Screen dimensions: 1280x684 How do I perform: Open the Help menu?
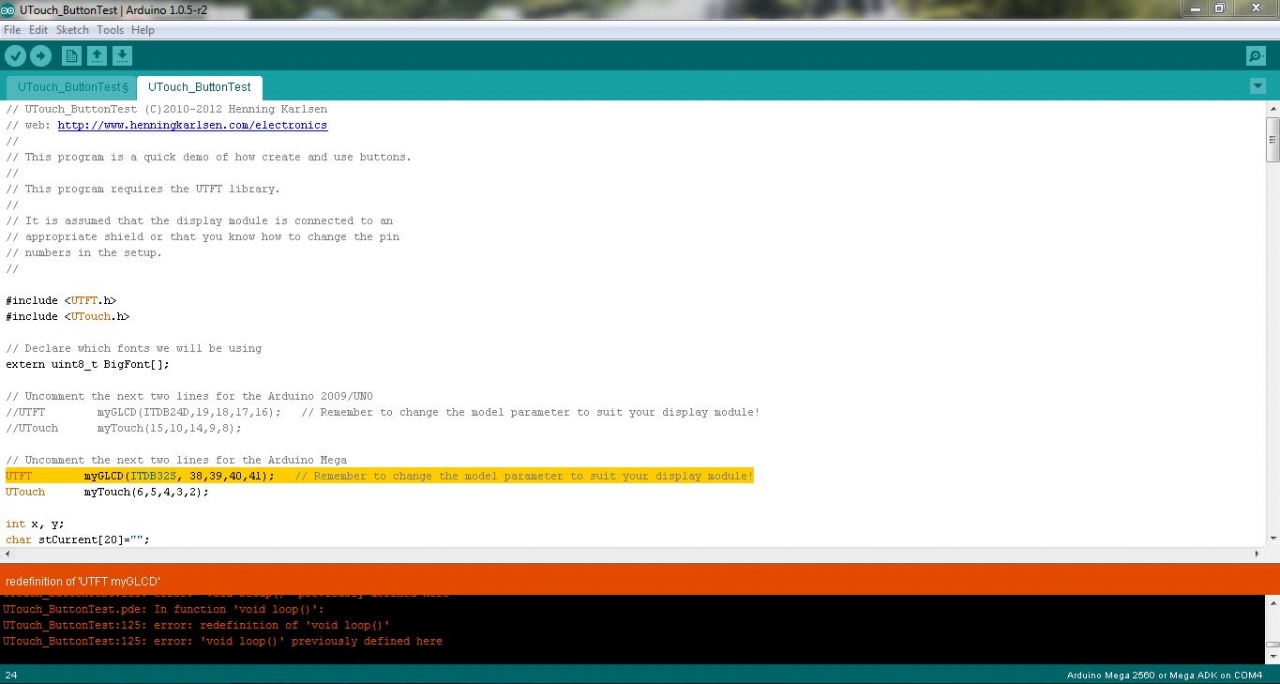click(x=143, y=30)
